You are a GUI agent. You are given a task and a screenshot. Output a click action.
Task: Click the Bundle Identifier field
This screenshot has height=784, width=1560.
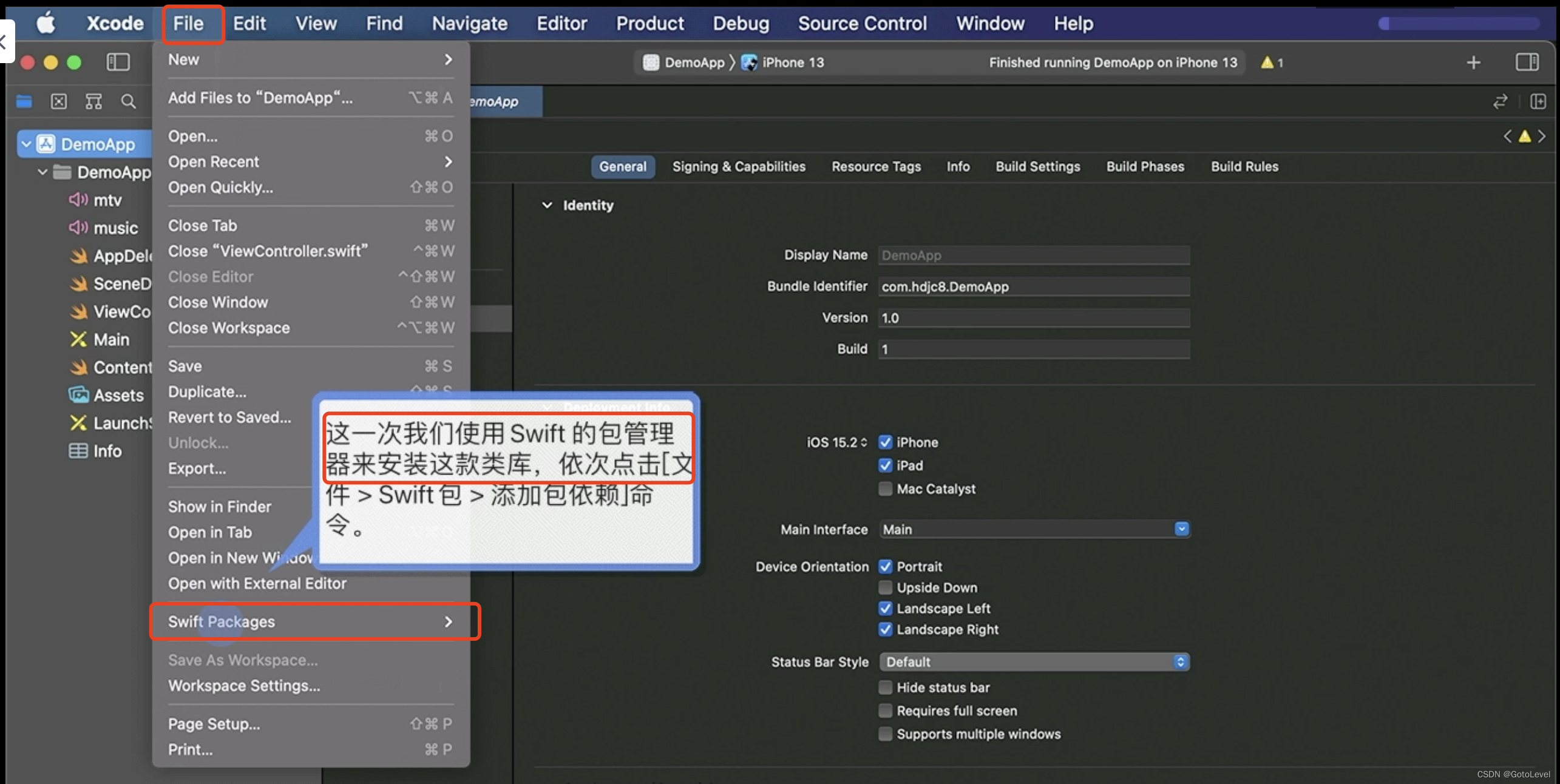point(1034,286)
